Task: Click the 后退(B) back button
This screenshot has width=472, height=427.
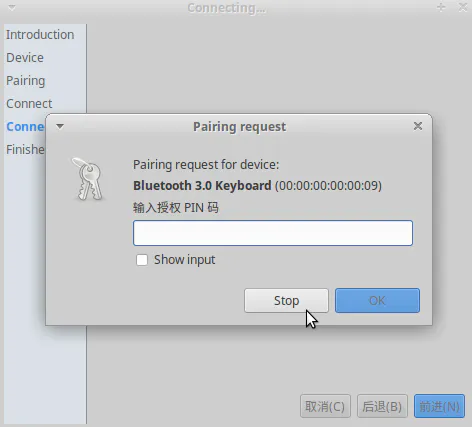Action: (x=382, y=406)
